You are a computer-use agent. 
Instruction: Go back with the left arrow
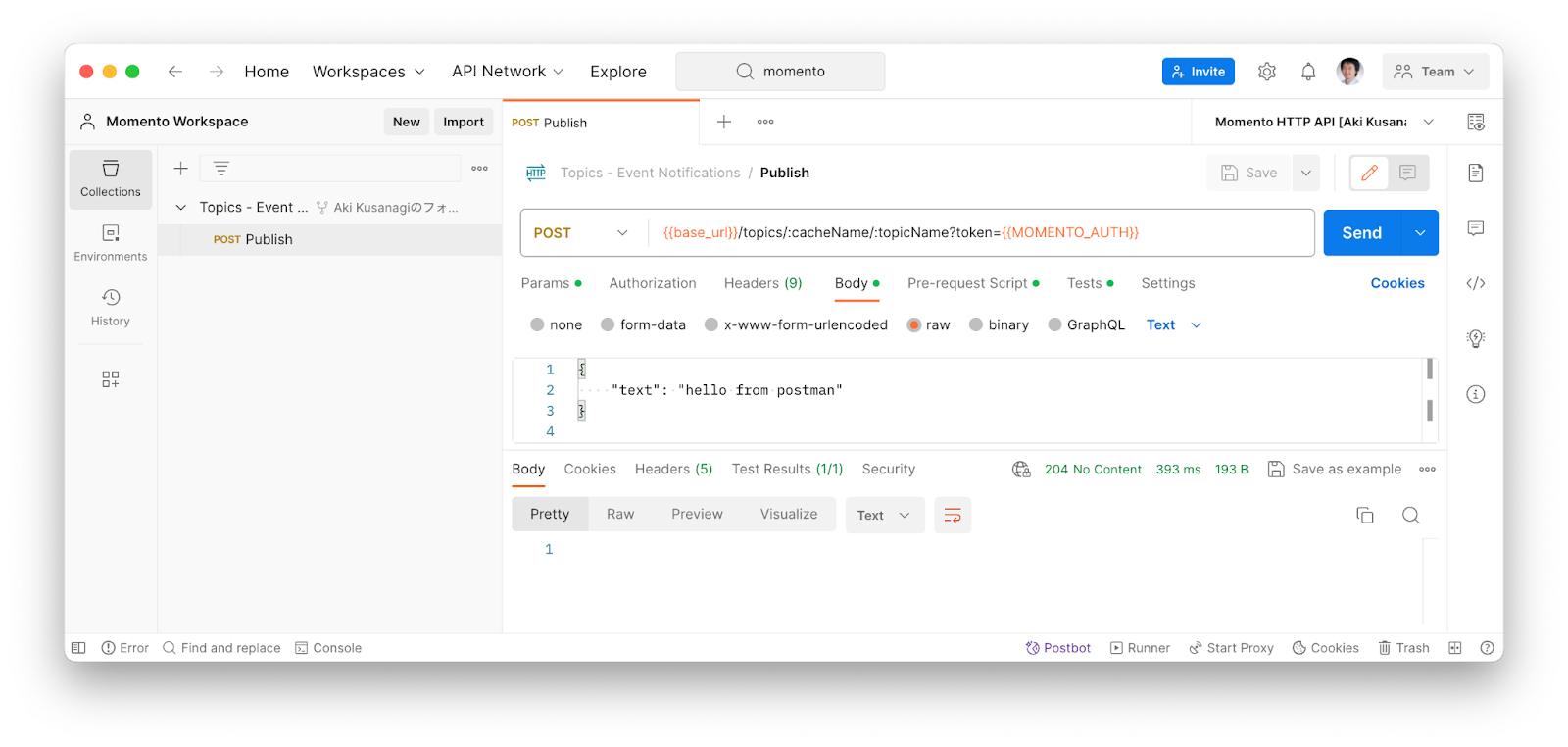click(x=175, y=72)
